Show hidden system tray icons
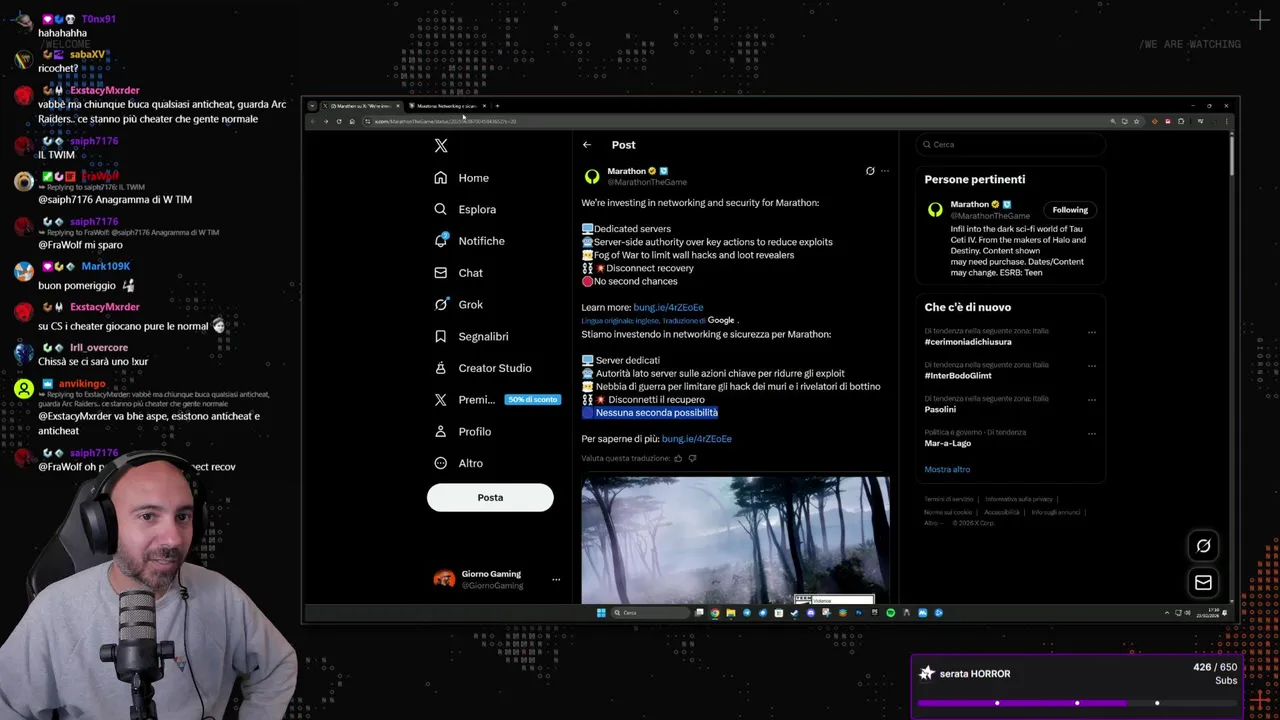This screenshot has width=1280, height=720. click(x=1167, y=613)
